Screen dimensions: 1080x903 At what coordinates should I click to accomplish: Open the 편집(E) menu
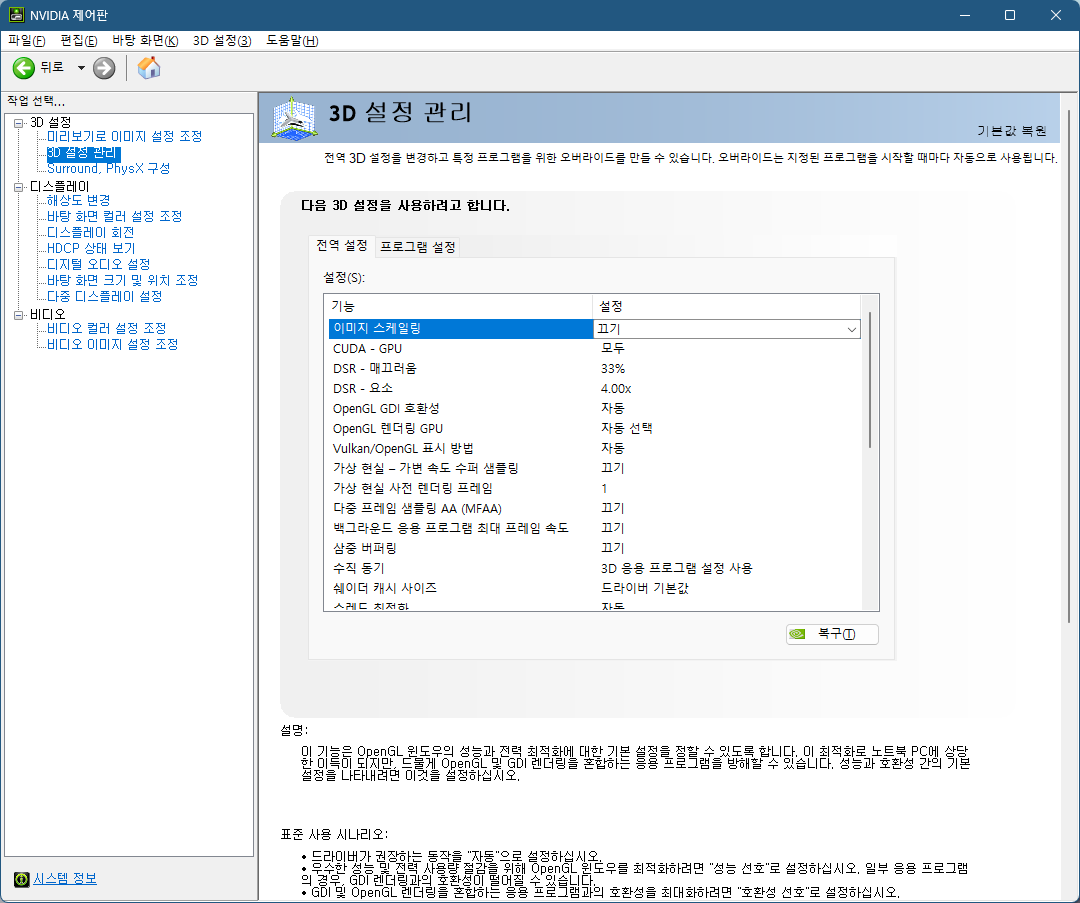tap(79, 41)
